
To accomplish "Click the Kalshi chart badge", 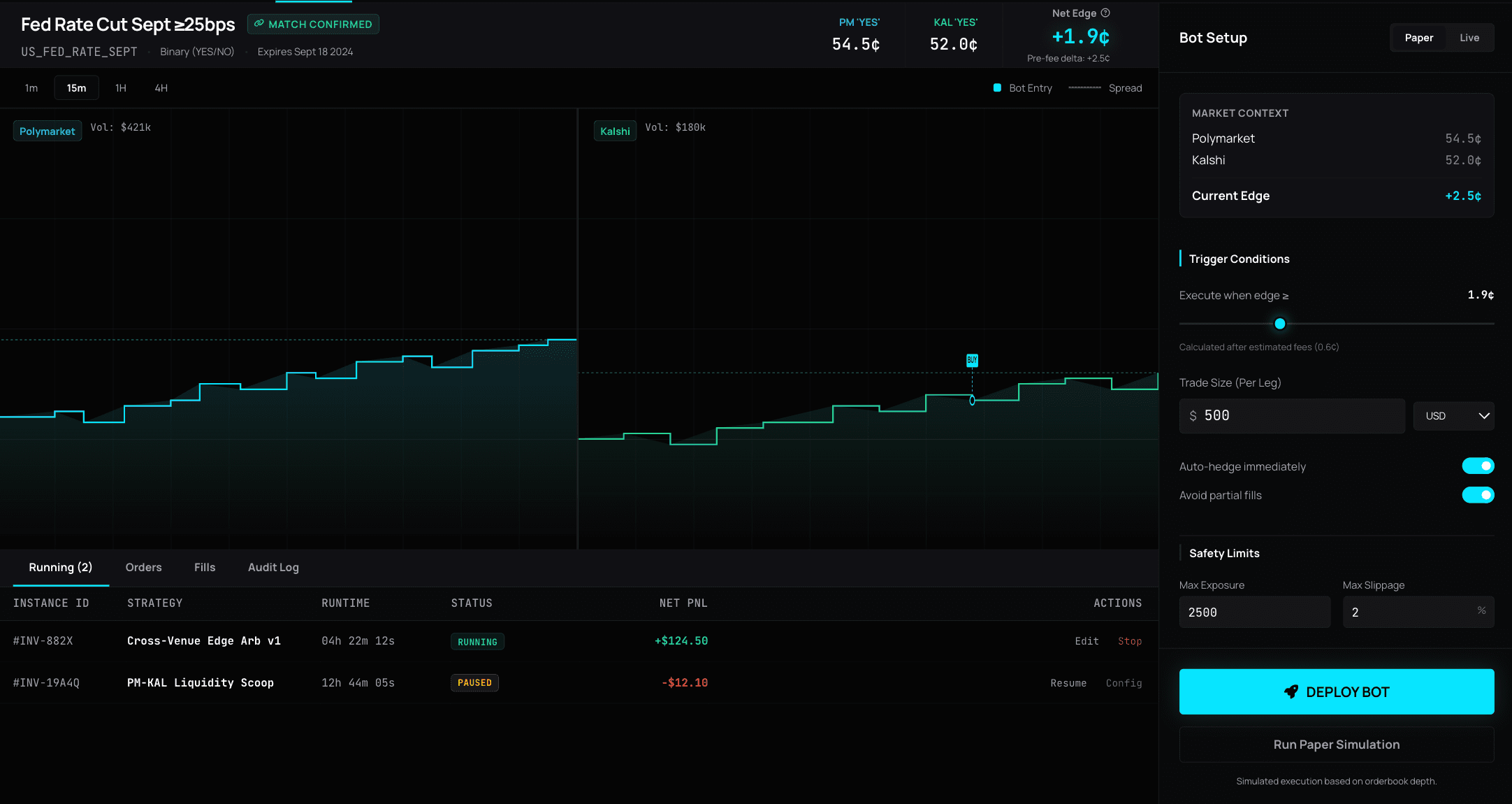I will pos(614,131).
